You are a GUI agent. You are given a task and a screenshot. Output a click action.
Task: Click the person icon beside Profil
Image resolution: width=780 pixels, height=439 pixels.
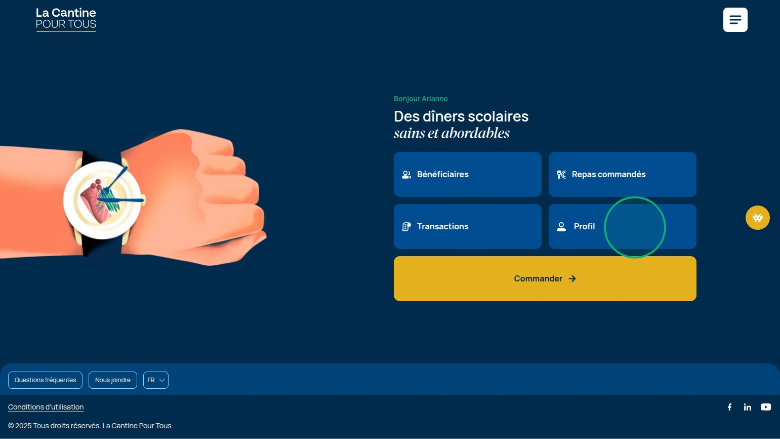coord(561,227)
